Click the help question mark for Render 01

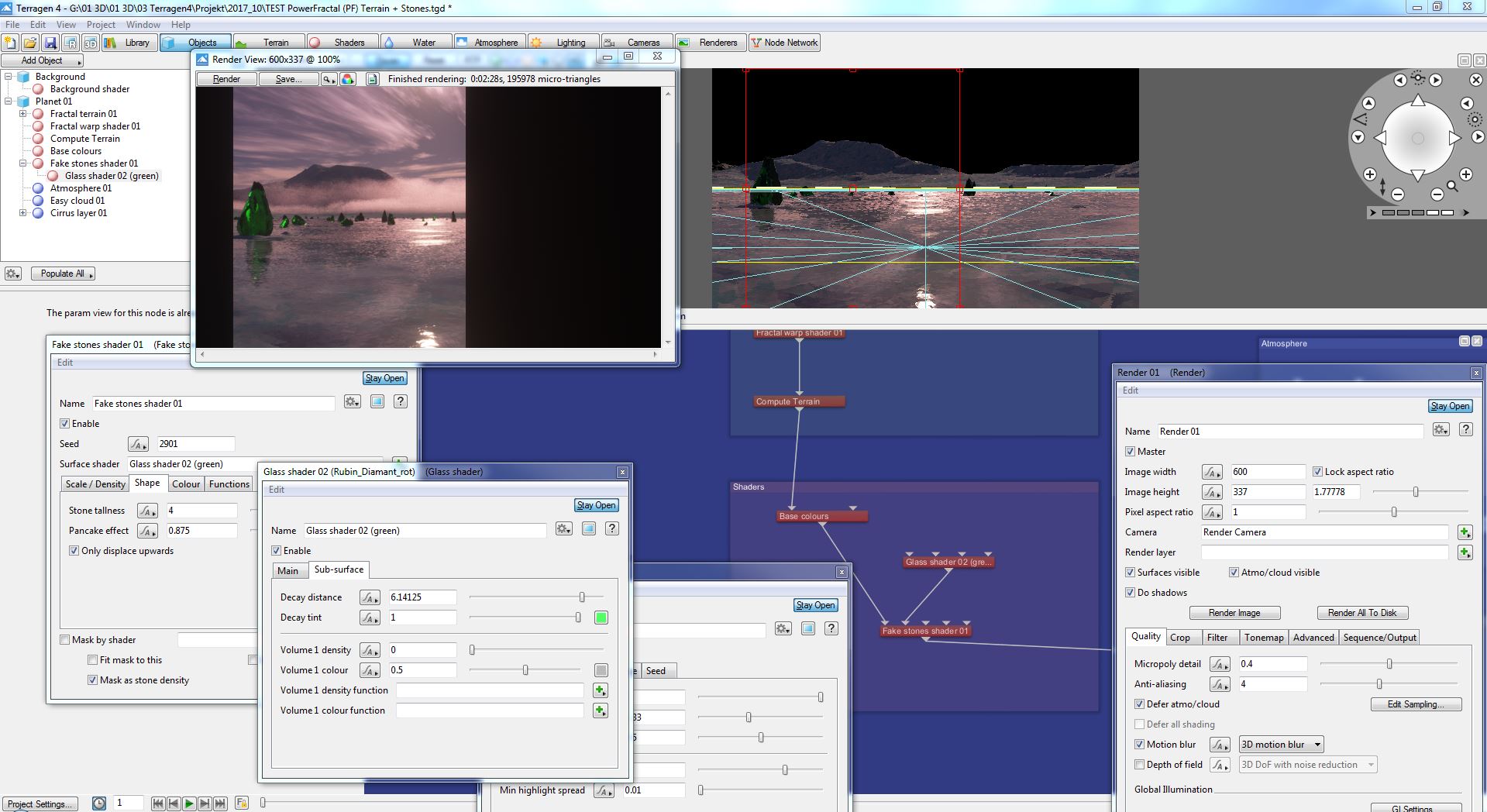tap(1465, 430)
